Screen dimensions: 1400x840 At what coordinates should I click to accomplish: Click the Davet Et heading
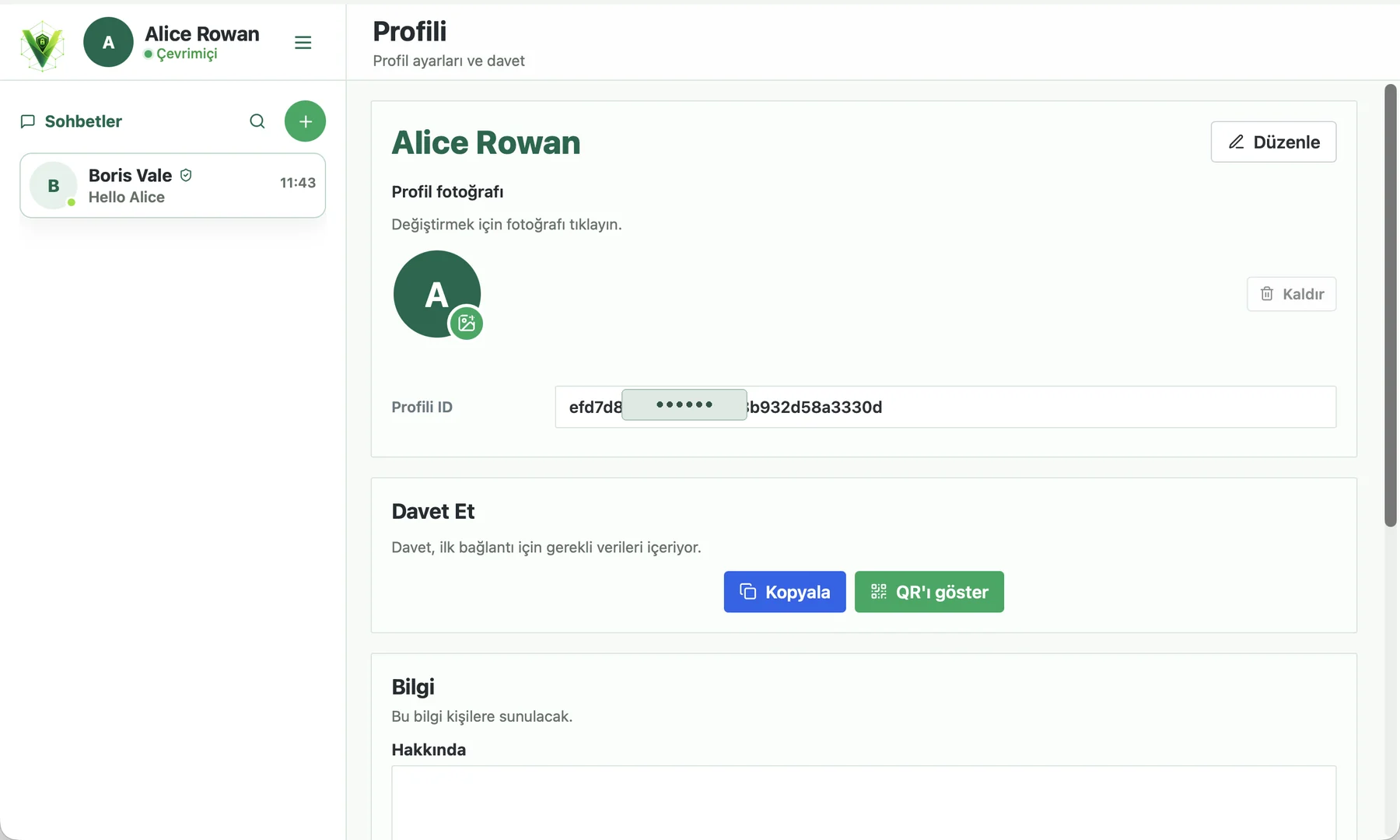[x=433, y=511]
